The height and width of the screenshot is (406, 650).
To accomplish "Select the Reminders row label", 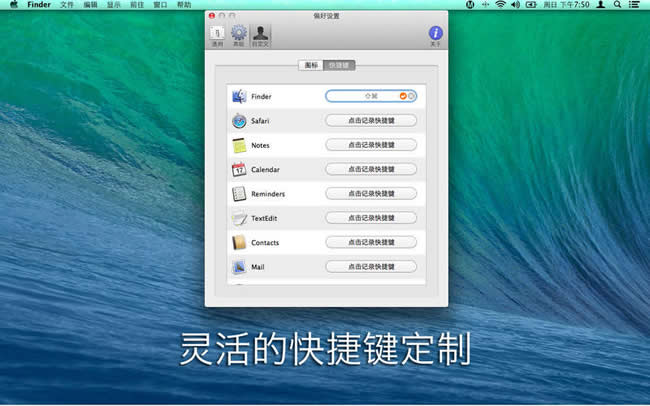I will coord(268,194).
